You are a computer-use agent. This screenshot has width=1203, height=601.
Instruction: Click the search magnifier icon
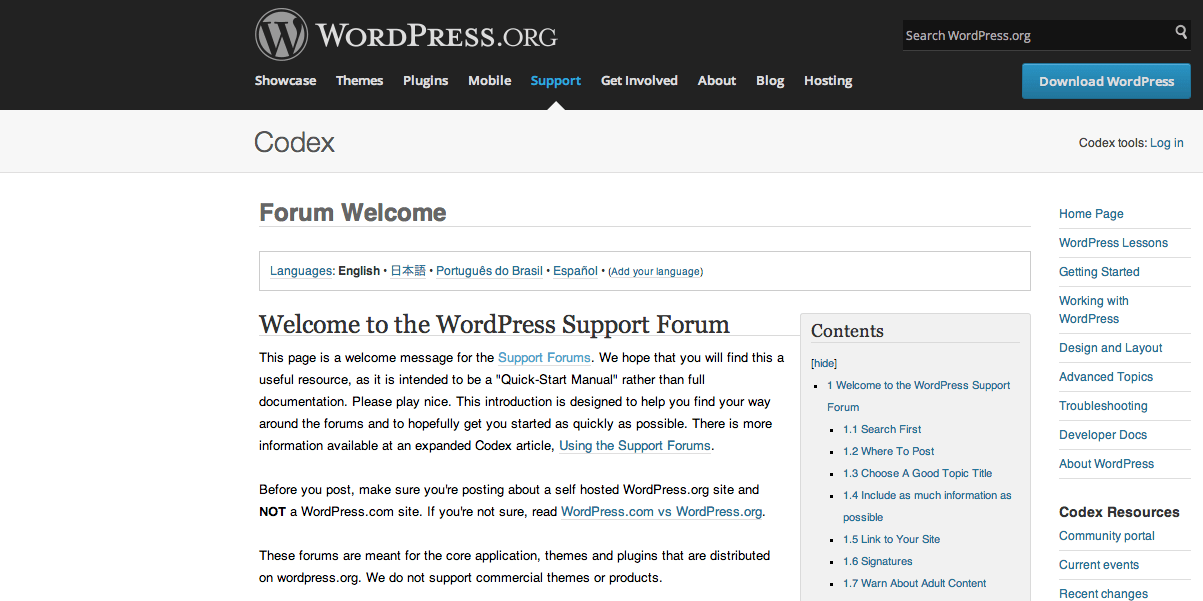1181,34
